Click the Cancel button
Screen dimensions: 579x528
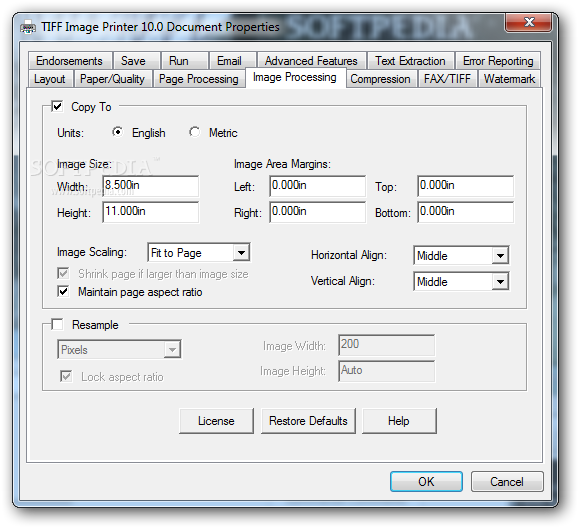tap(507, 481)
